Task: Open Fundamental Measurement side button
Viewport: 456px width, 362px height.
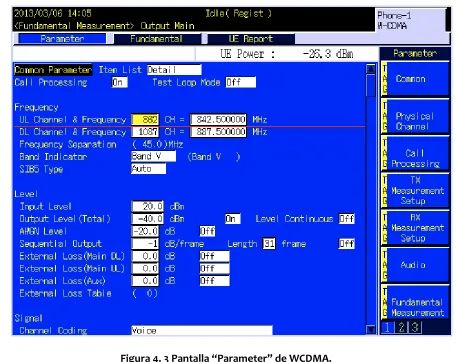Action: 415,302
